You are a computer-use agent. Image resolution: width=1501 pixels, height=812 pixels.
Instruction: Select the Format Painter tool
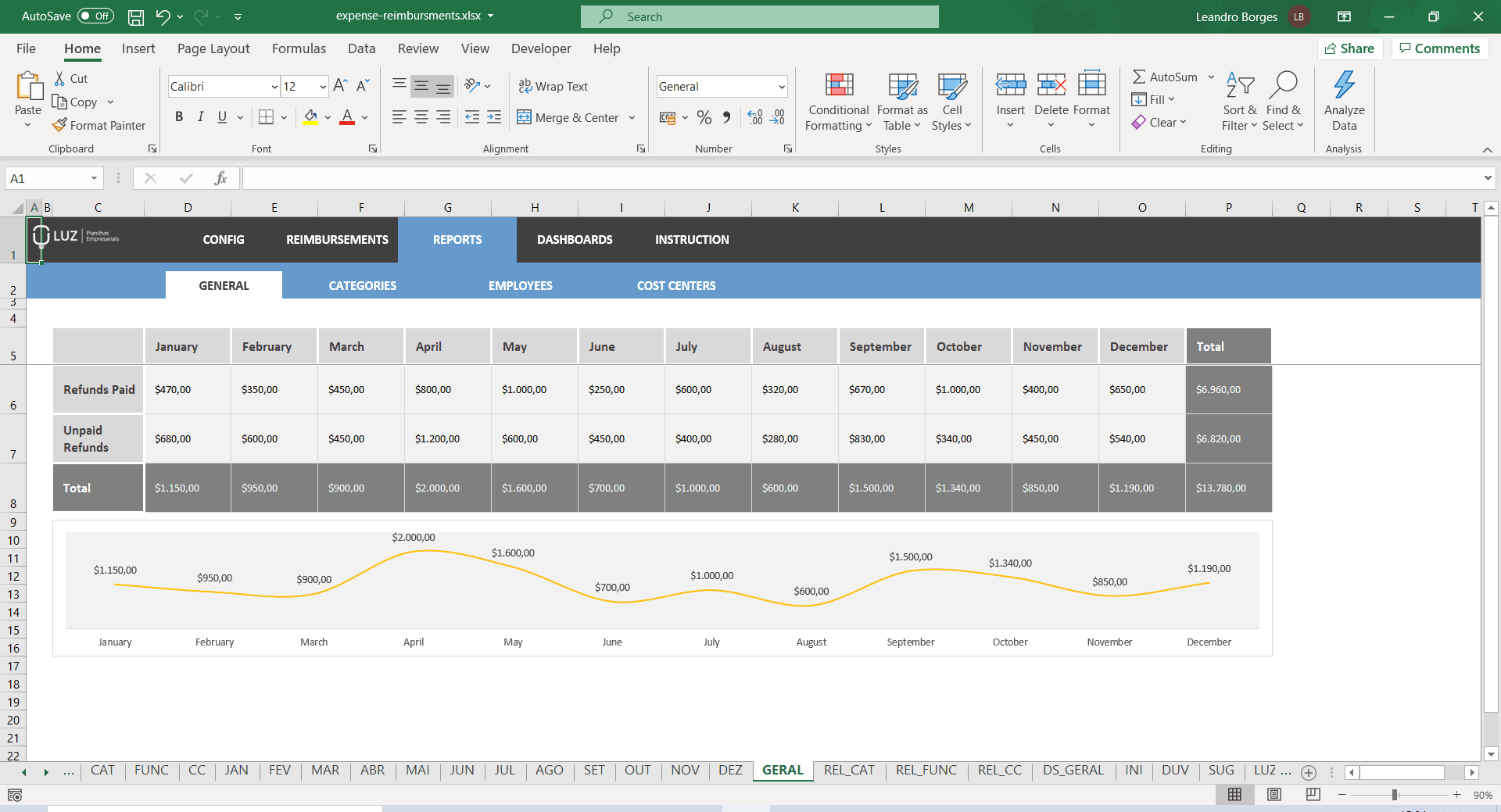point(99,125)
